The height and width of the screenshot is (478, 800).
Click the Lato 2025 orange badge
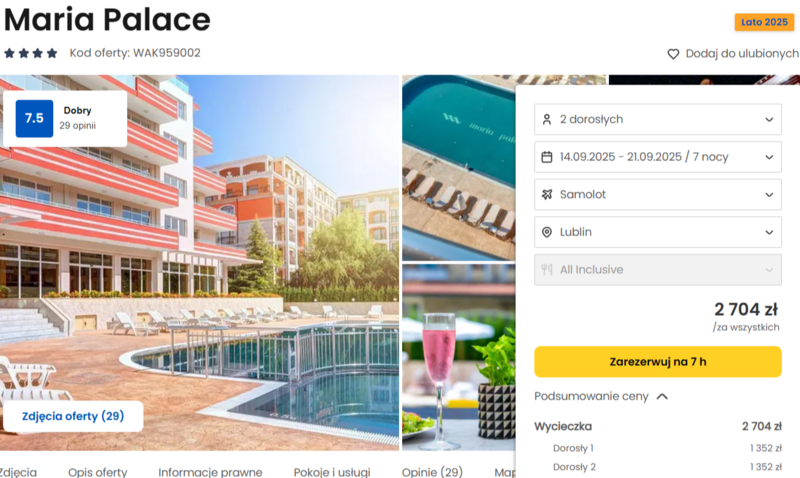764,22
